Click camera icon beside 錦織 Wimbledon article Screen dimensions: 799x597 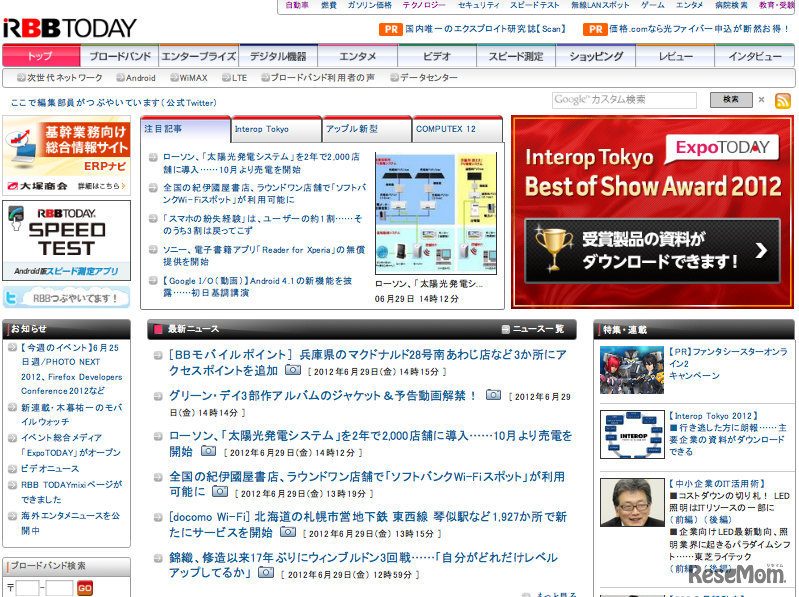[x=265, y=572]
